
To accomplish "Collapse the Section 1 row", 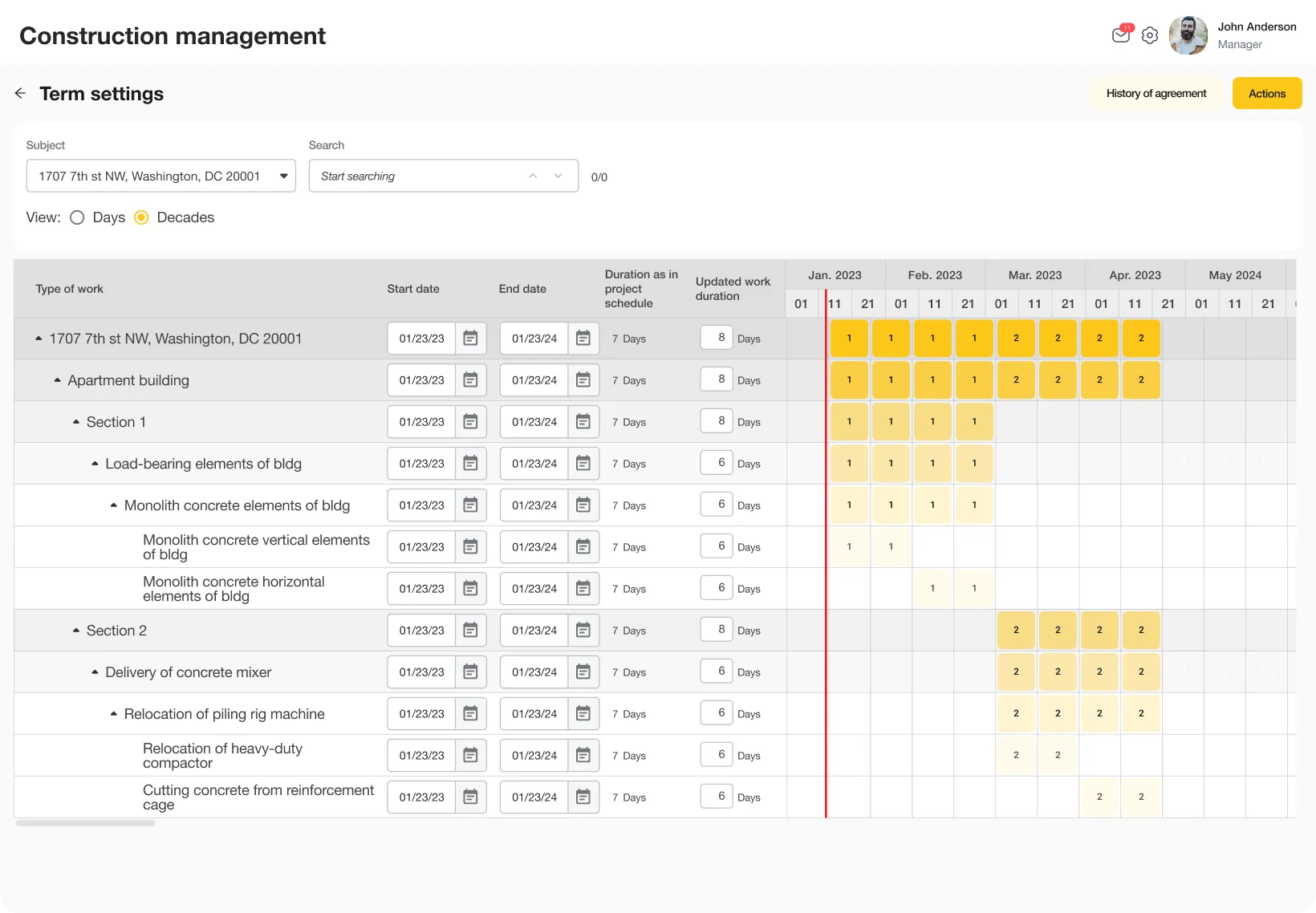I will [x=76, y=422].
